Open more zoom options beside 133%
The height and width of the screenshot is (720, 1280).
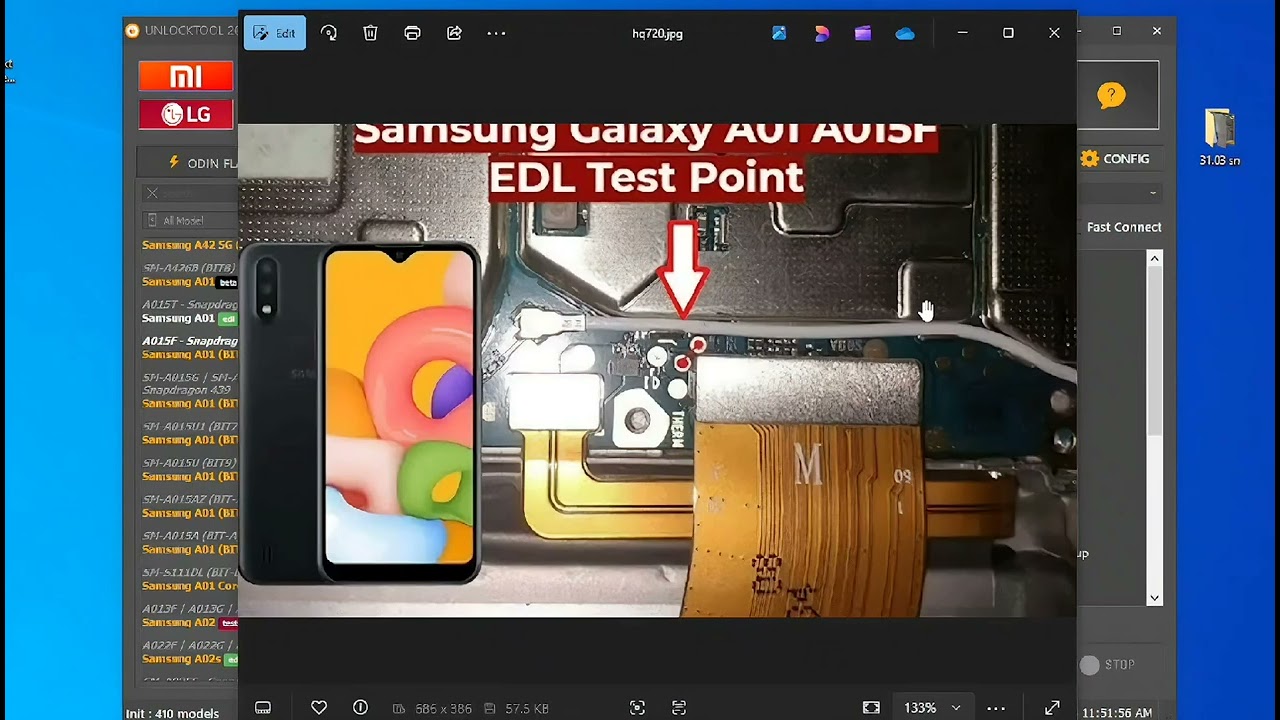[996, 707]
